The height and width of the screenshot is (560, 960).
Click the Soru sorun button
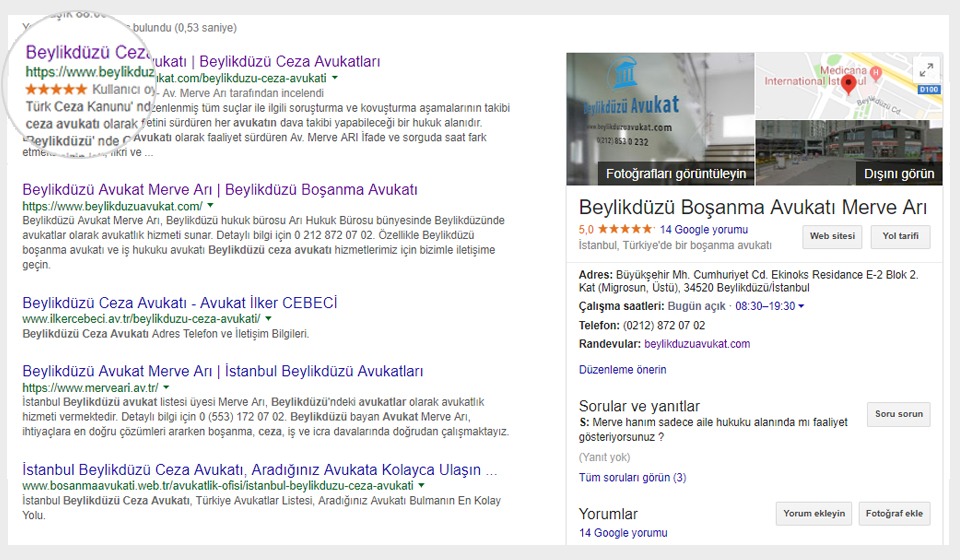click(899, 414)
